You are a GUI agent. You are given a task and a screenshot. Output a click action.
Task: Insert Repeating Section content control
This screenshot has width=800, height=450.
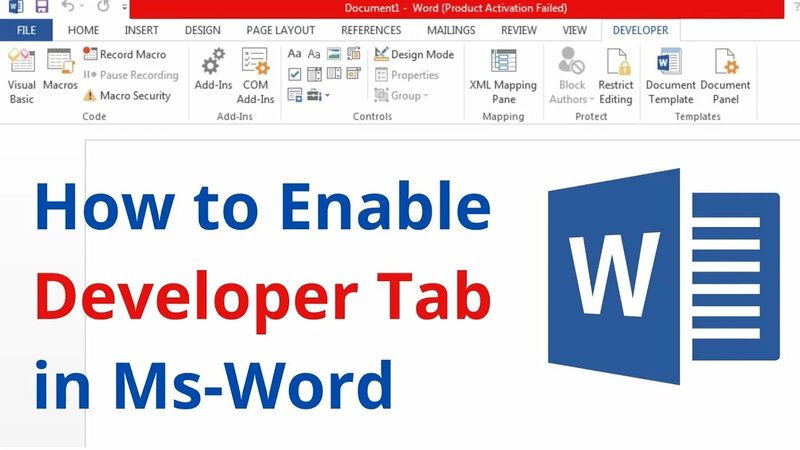coord(294,95)
